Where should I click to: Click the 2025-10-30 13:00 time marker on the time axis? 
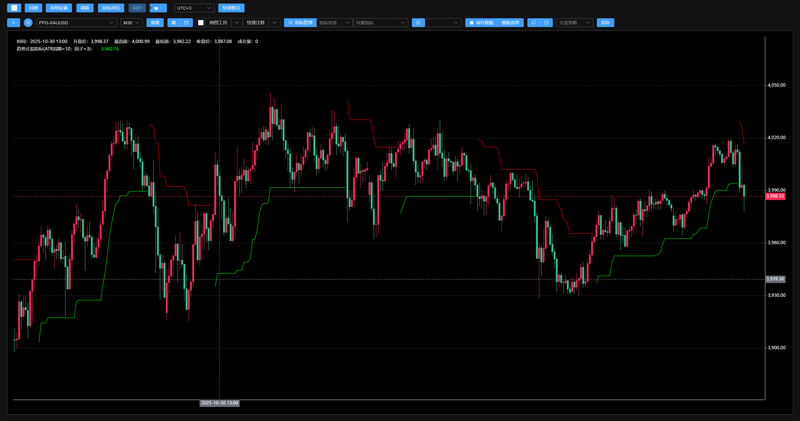click(219, 403)
